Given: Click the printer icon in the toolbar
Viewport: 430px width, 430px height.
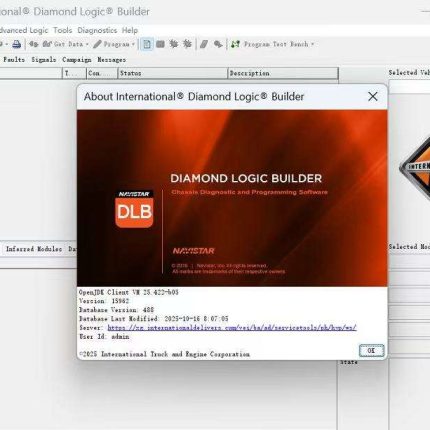Looking at the screenshot, I should tap(16, 44).
